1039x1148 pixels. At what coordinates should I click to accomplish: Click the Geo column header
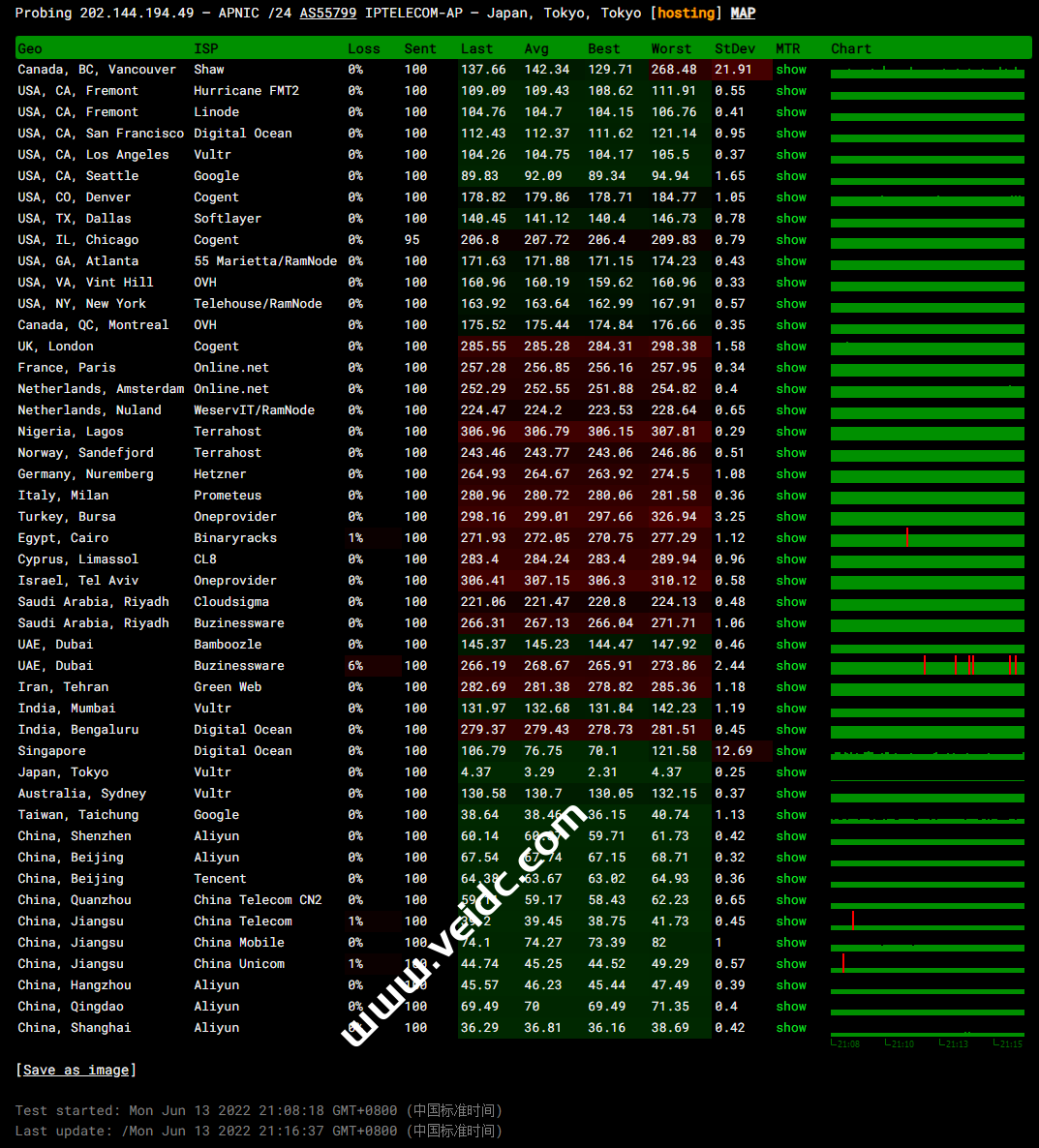click(x=30, y=48)
